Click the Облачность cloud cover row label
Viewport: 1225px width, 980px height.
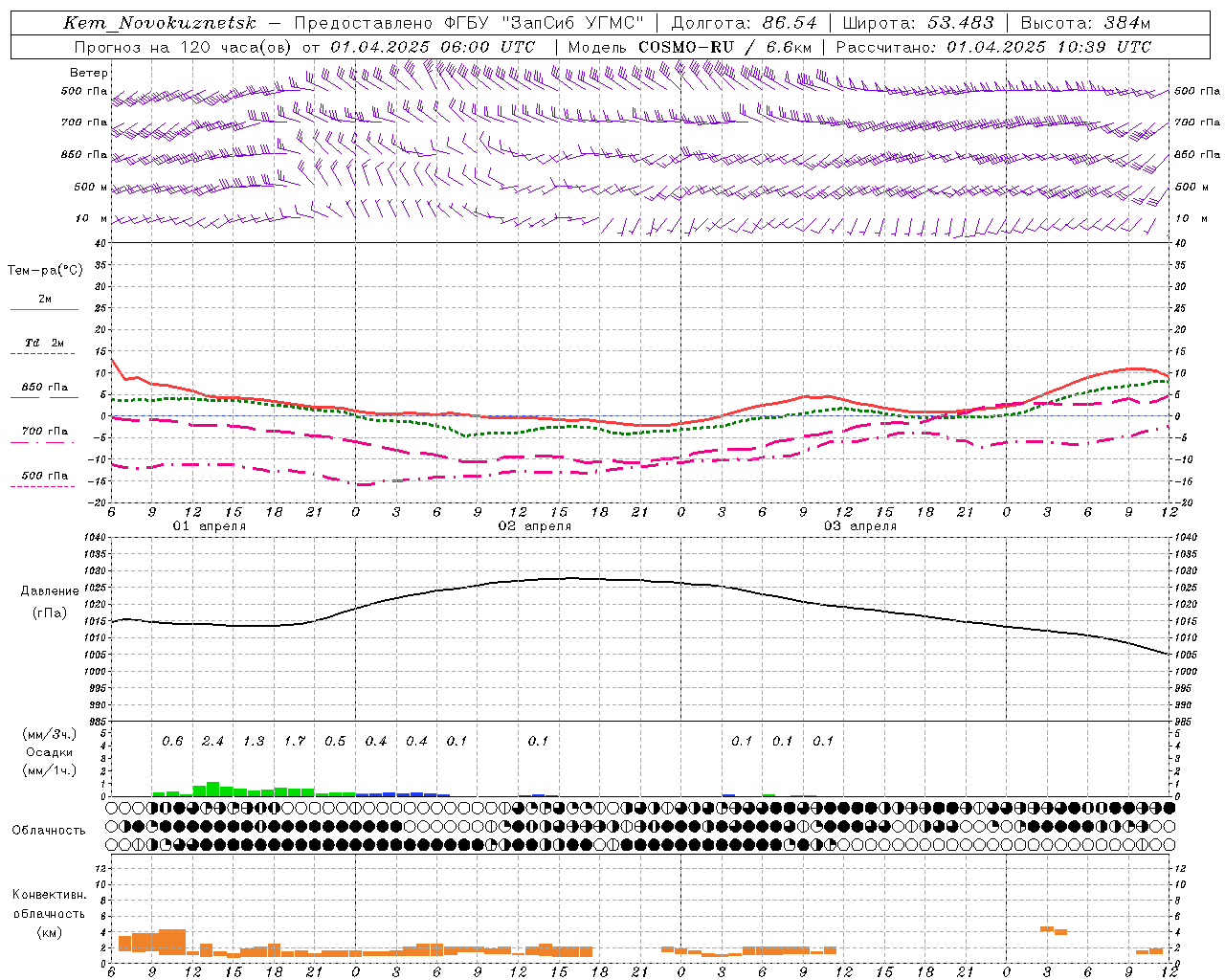(x=49, y=831)
